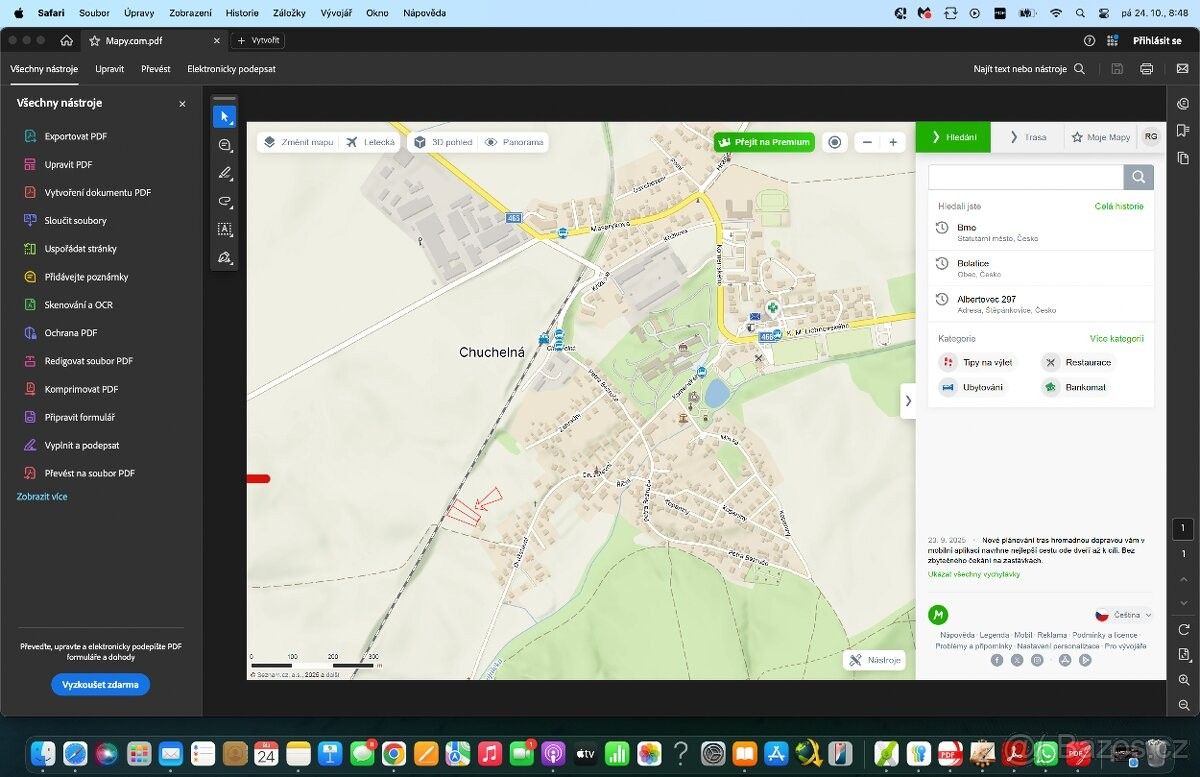Image resolution: width=1200 pixels, height=777 pixels.
Task: Select the freehand draw lasso tool
Action: [224, 201]
